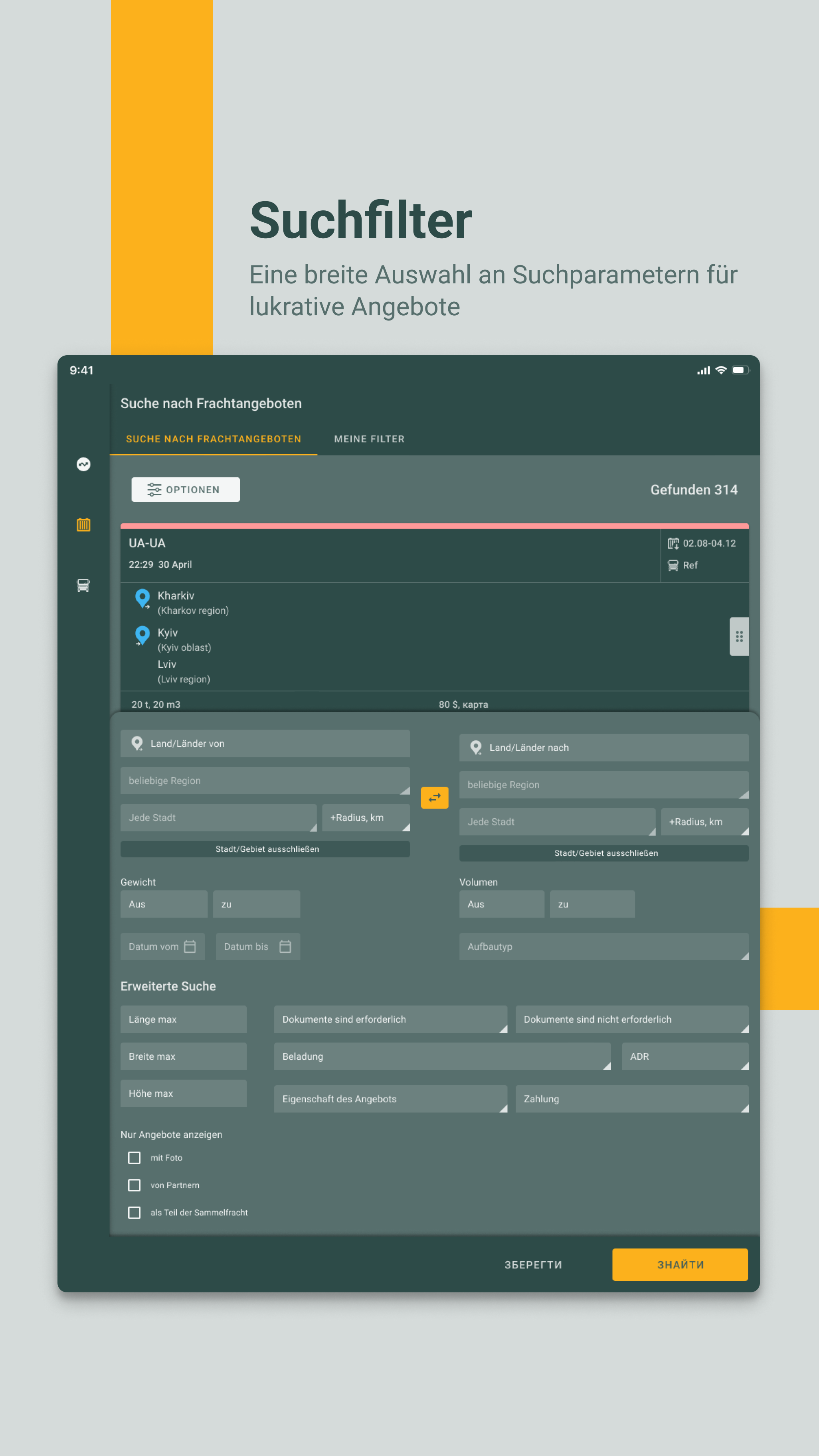Viewport: 819px width, 1456px height.
Task: Click the OPTIONEN button
Action: (x=185, y=489)
